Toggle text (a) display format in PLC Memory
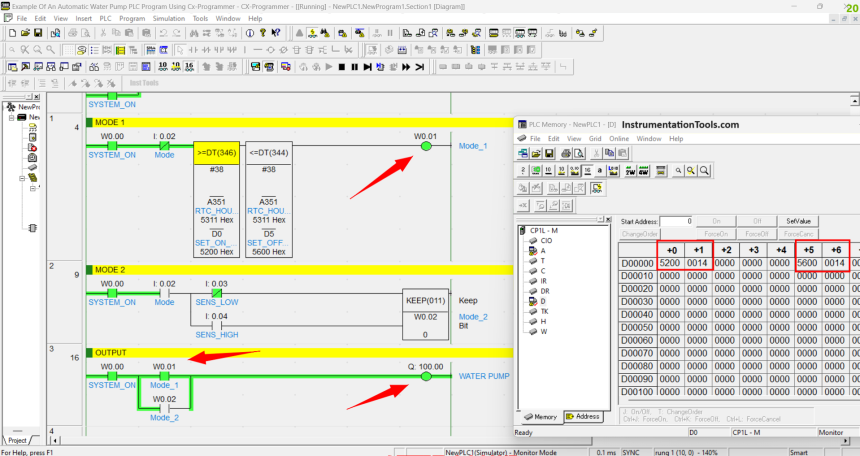The width and height of the screenshot is (860, 456). pos(600,171)
